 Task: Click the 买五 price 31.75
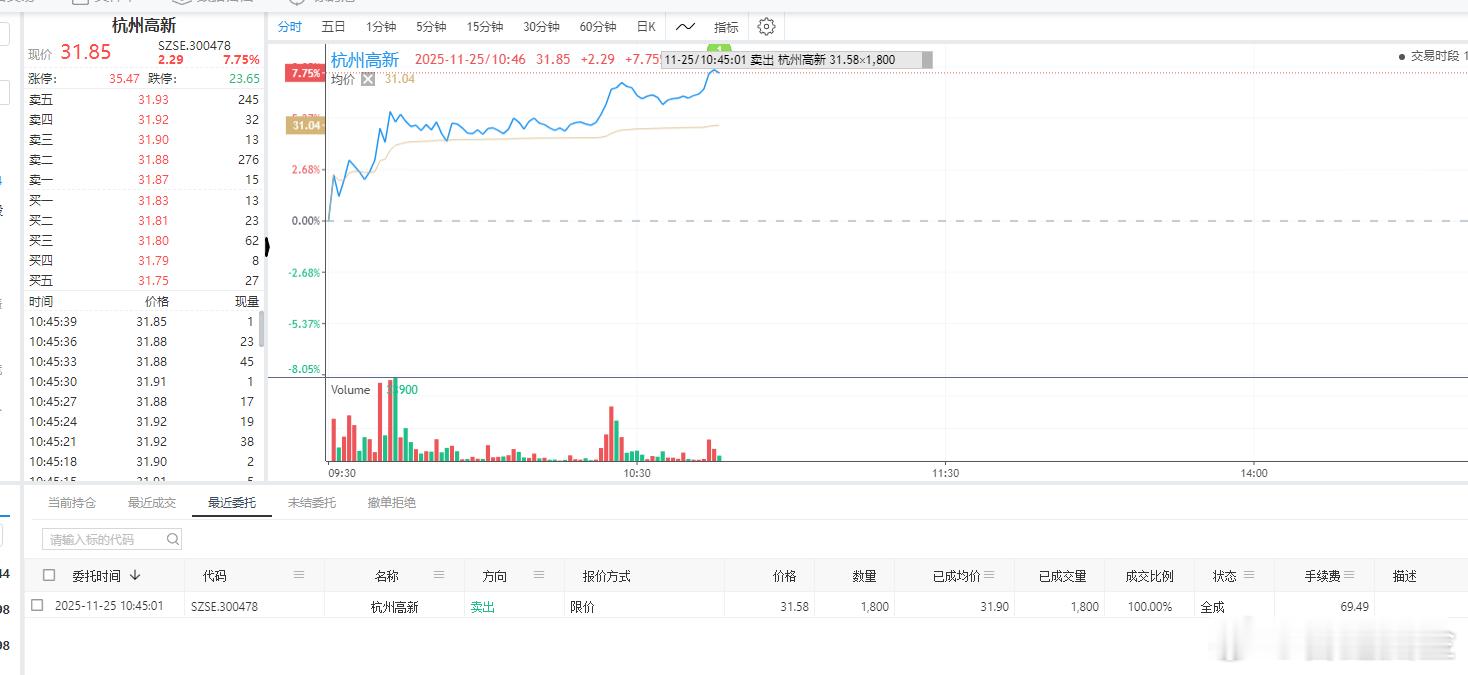click(153, 281)
